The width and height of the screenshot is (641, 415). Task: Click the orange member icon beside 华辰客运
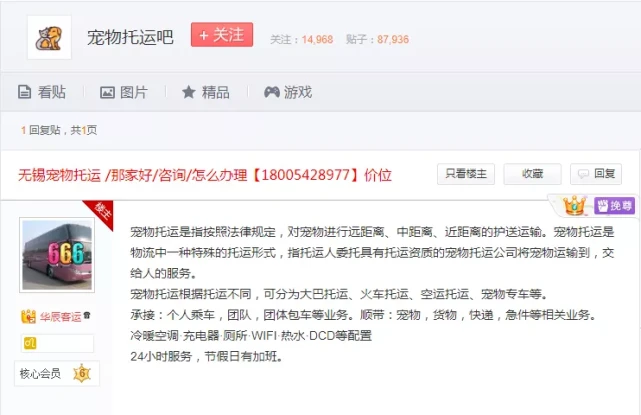[x=28, y=316]
